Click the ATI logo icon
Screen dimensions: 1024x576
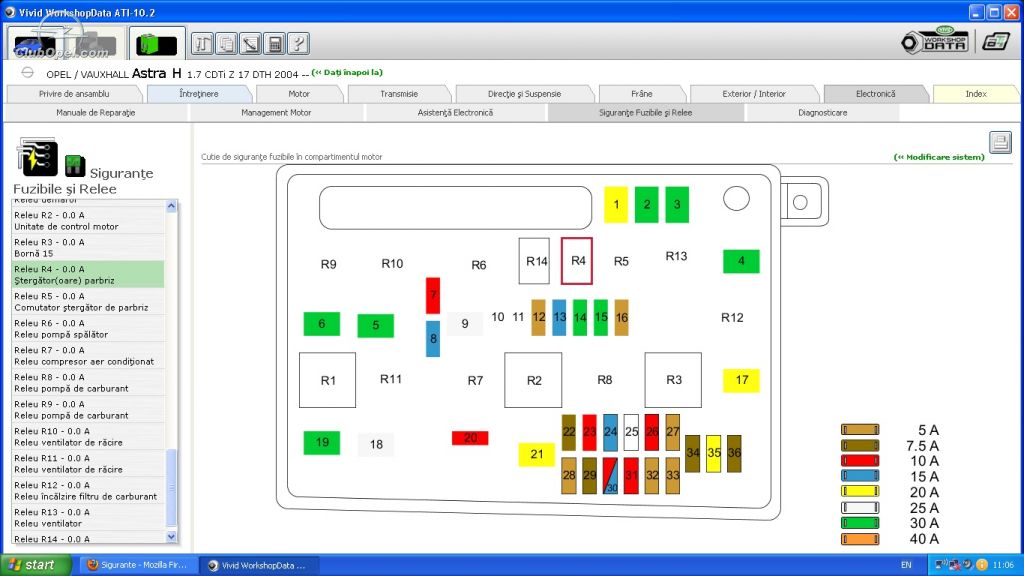coord(996,42)
